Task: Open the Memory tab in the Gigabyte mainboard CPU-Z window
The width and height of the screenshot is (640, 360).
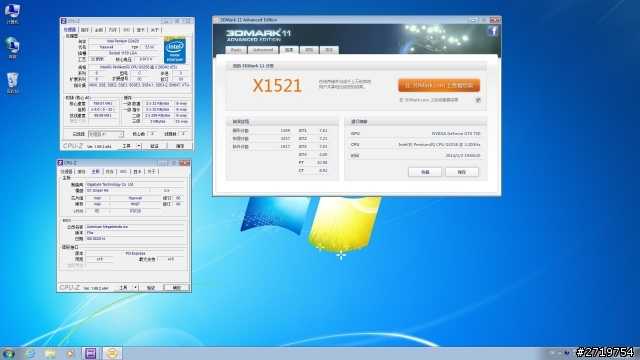Action: click(109, 172)
